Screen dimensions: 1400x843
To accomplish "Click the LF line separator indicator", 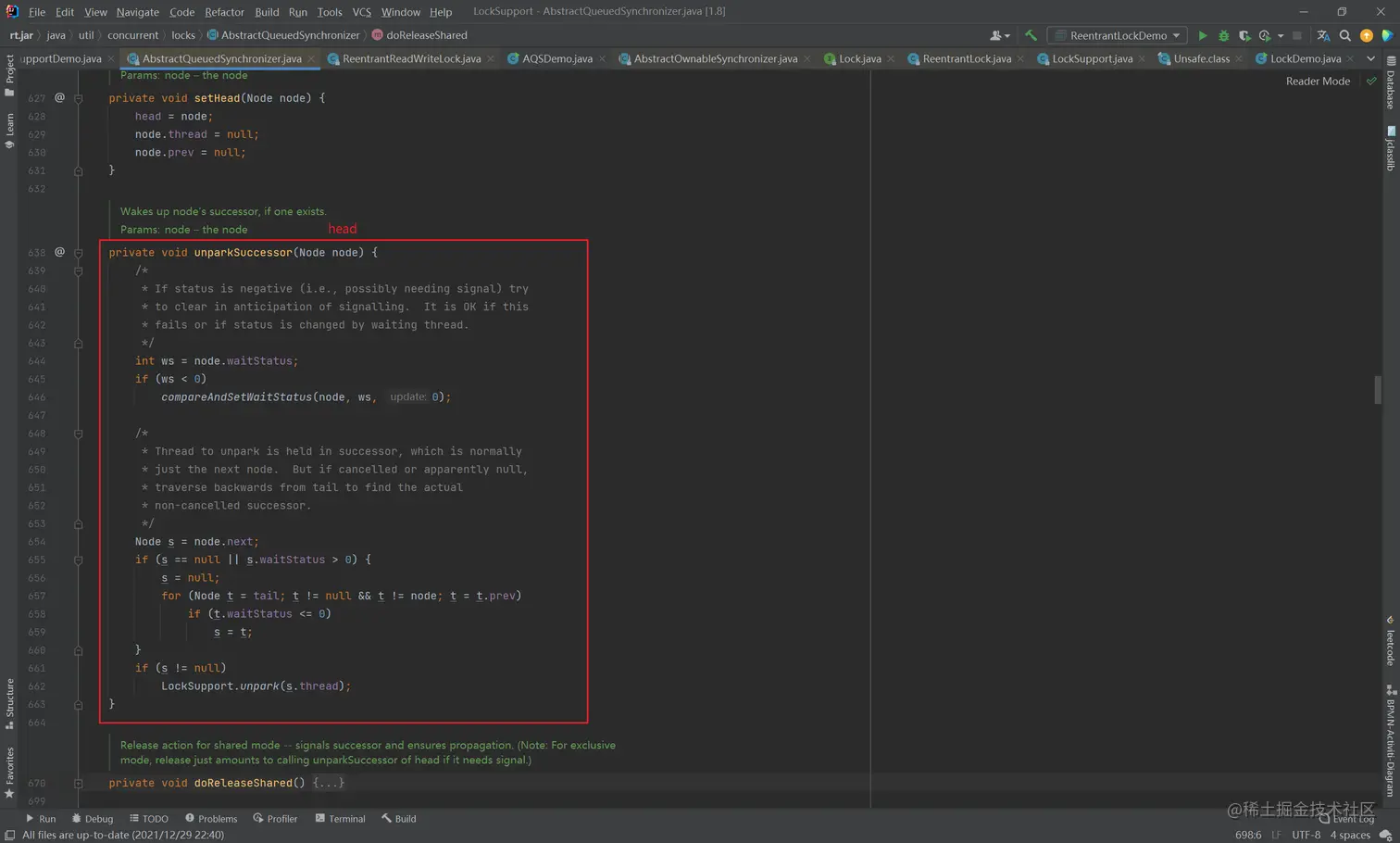I will pyautogui.click(x=1276, y=835).
